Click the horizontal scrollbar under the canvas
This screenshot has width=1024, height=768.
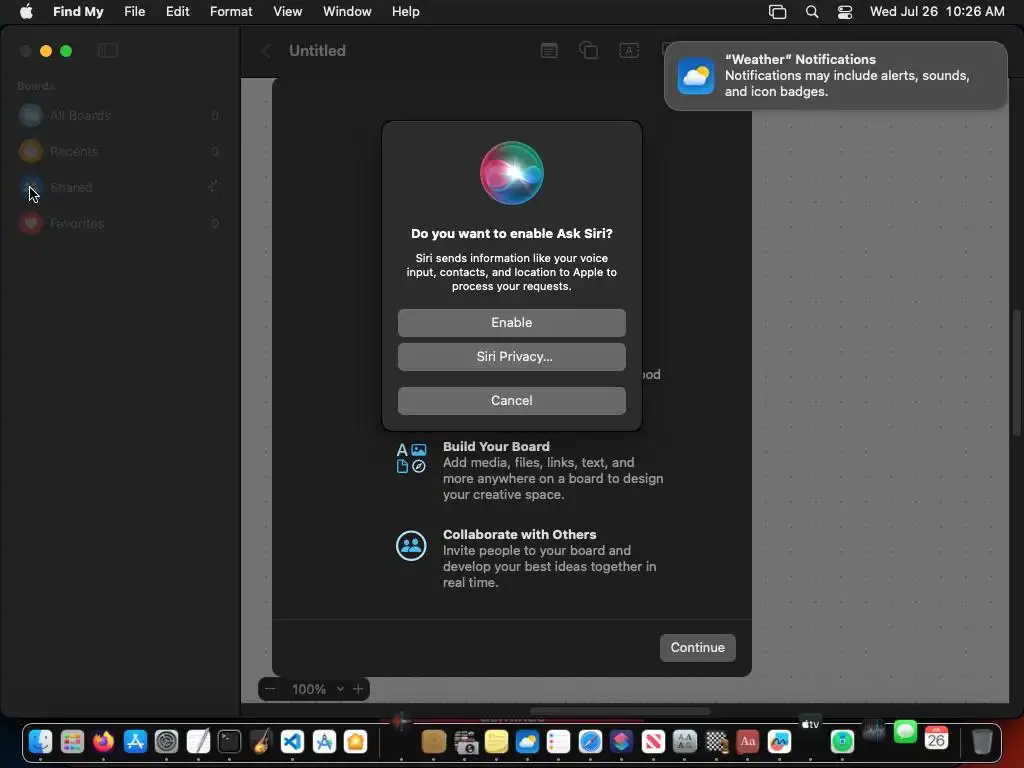620,711
